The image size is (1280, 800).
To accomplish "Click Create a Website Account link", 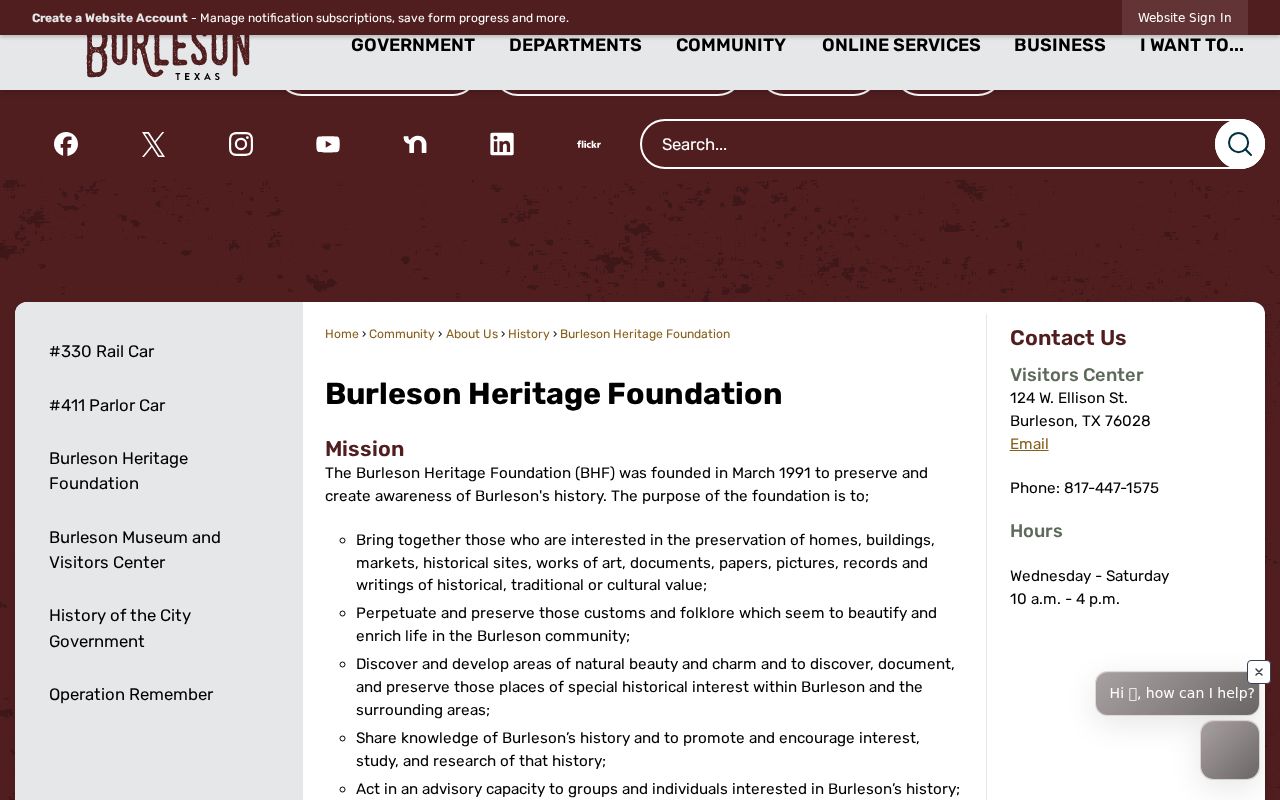I will (x=110, y=18).
